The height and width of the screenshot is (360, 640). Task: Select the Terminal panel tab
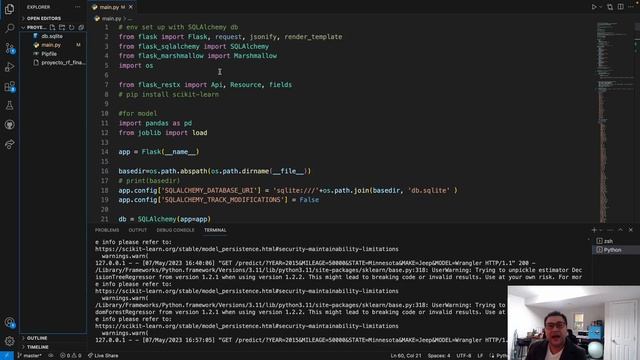coord(215,230)
